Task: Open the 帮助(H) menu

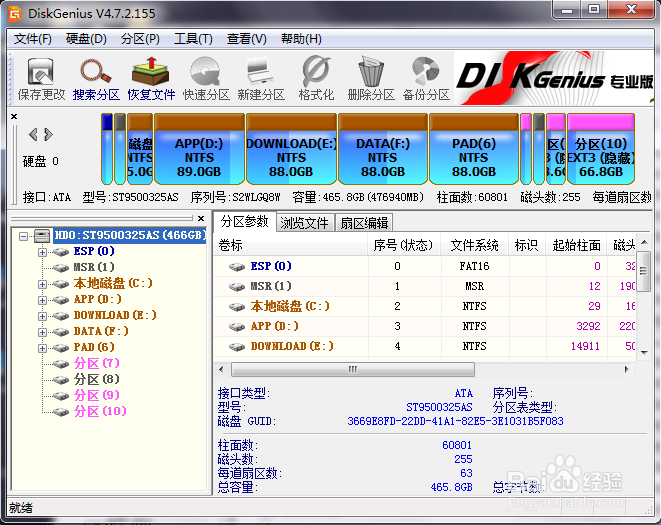Action: [x=301, y=39]
